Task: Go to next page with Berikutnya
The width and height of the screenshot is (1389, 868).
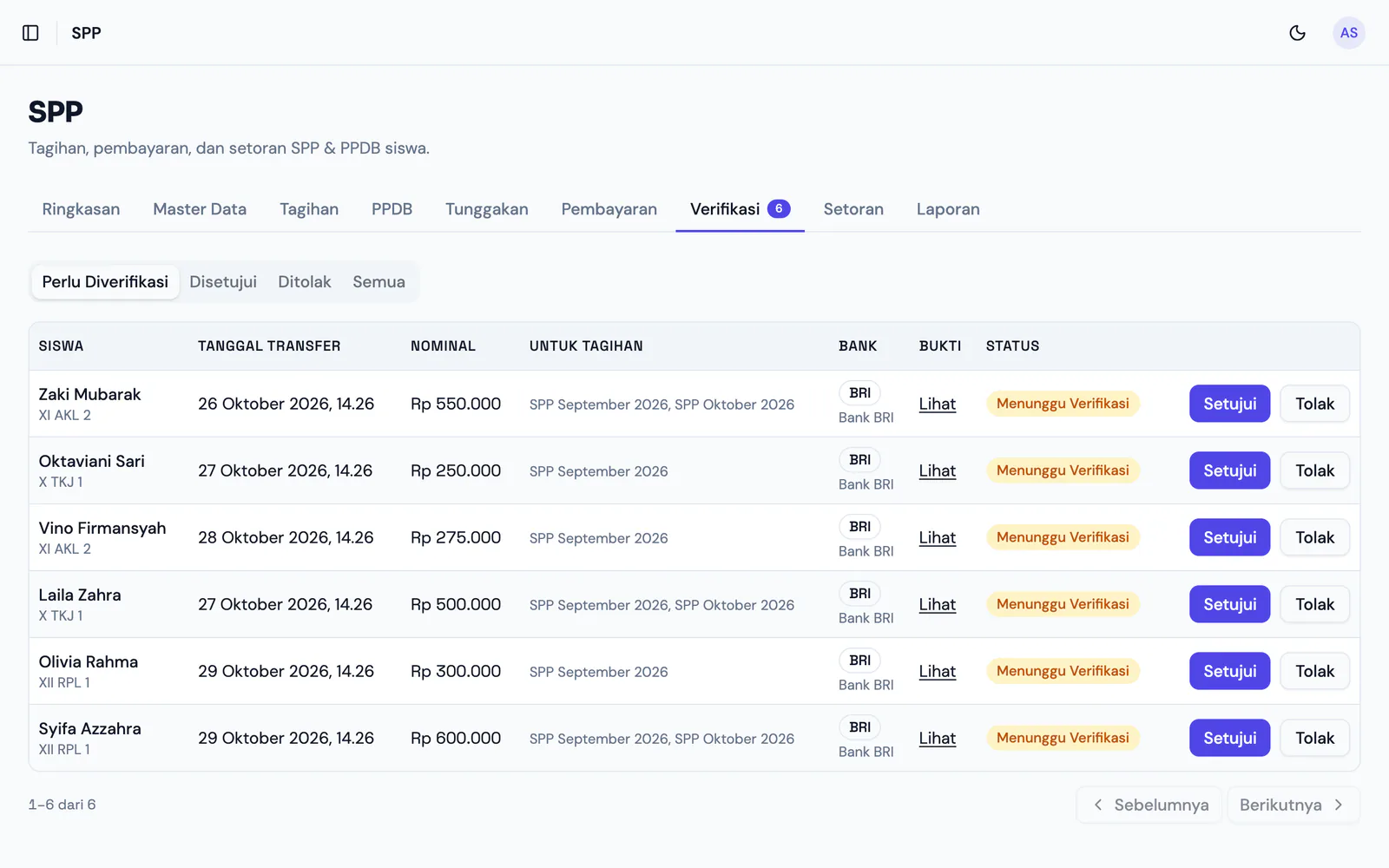Action: click(x=1293, y=805)
